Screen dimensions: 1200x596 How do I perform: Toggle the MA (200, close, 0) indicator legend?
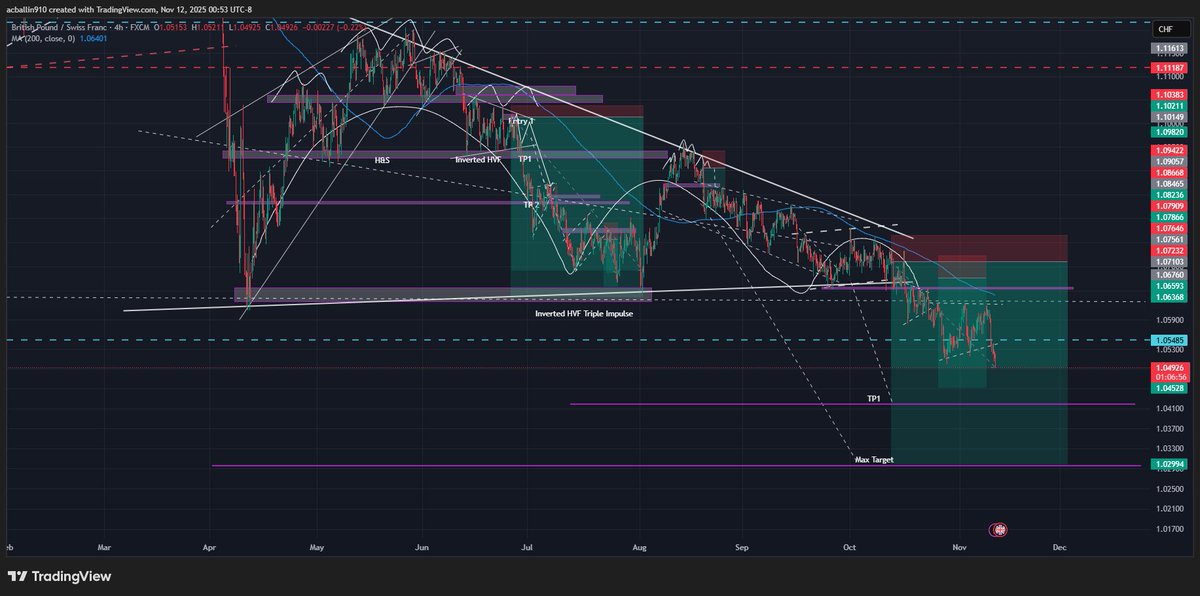(44, 38)
